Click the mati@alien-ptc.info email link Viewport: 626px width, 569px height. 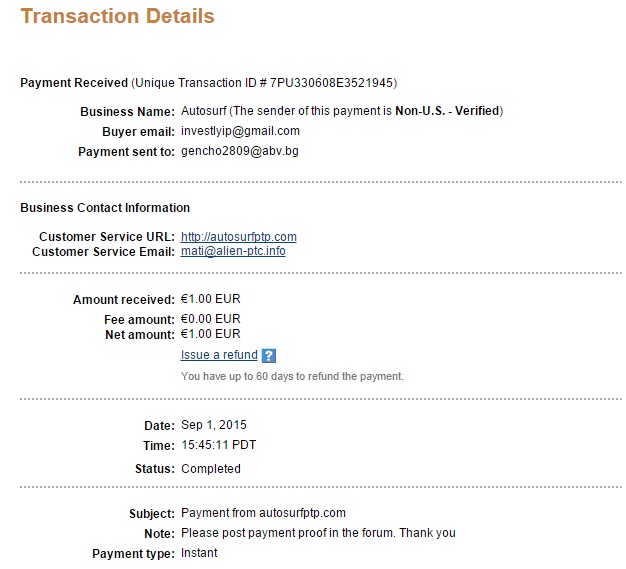pyautogui.click(x=233, y=251)
